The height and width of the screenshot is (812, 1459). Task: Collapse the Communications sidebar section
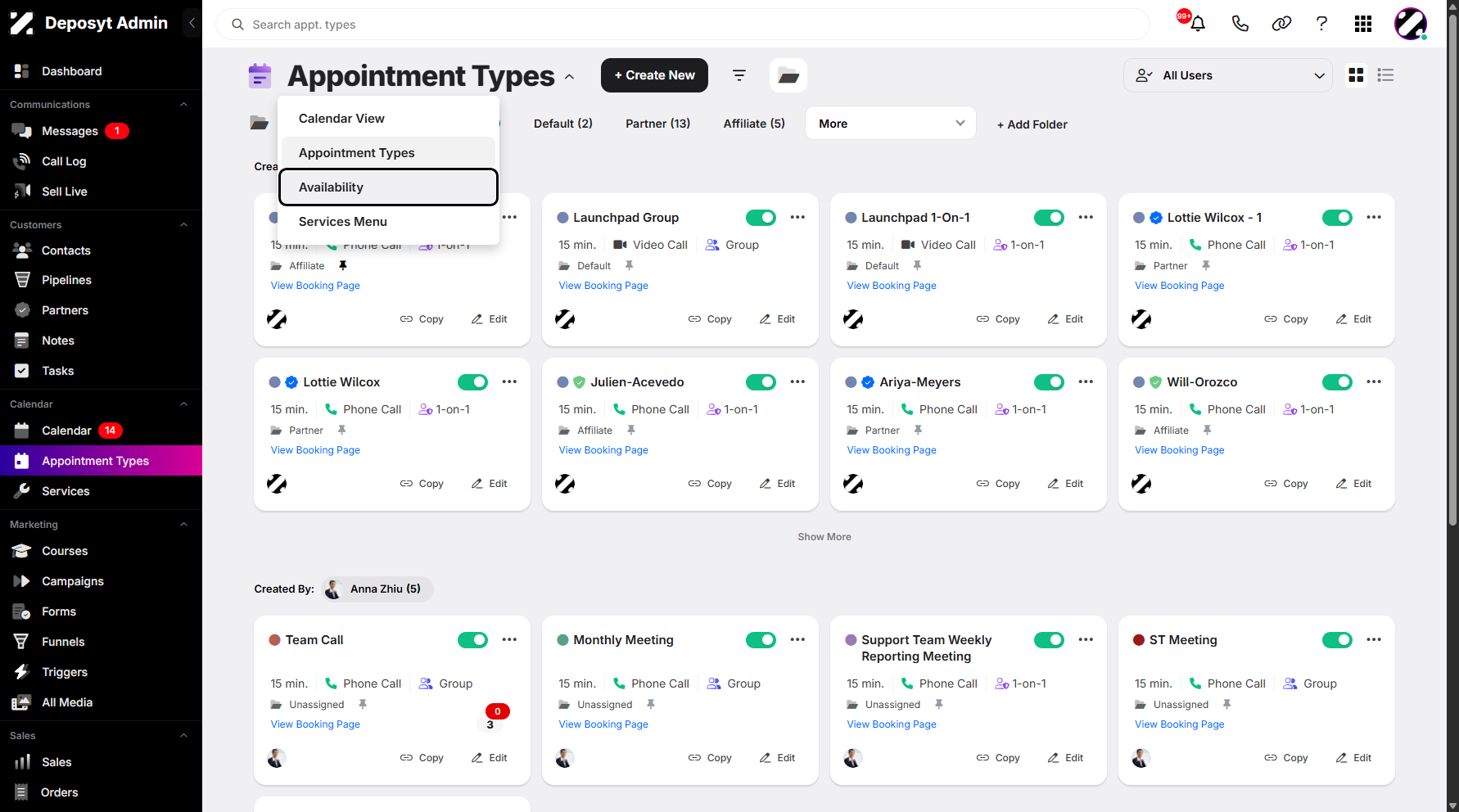click(183, 105)
